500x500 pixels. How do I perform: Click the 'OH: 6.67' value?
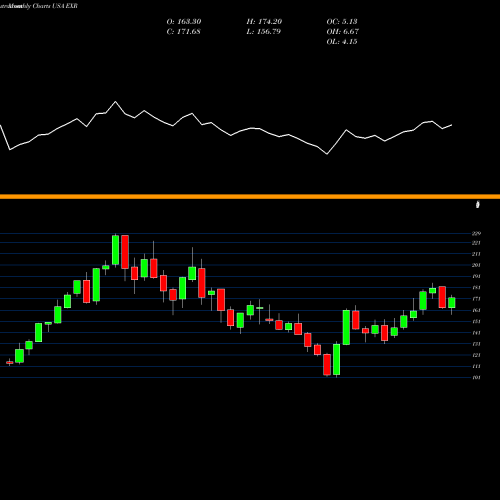coord(342,31)
